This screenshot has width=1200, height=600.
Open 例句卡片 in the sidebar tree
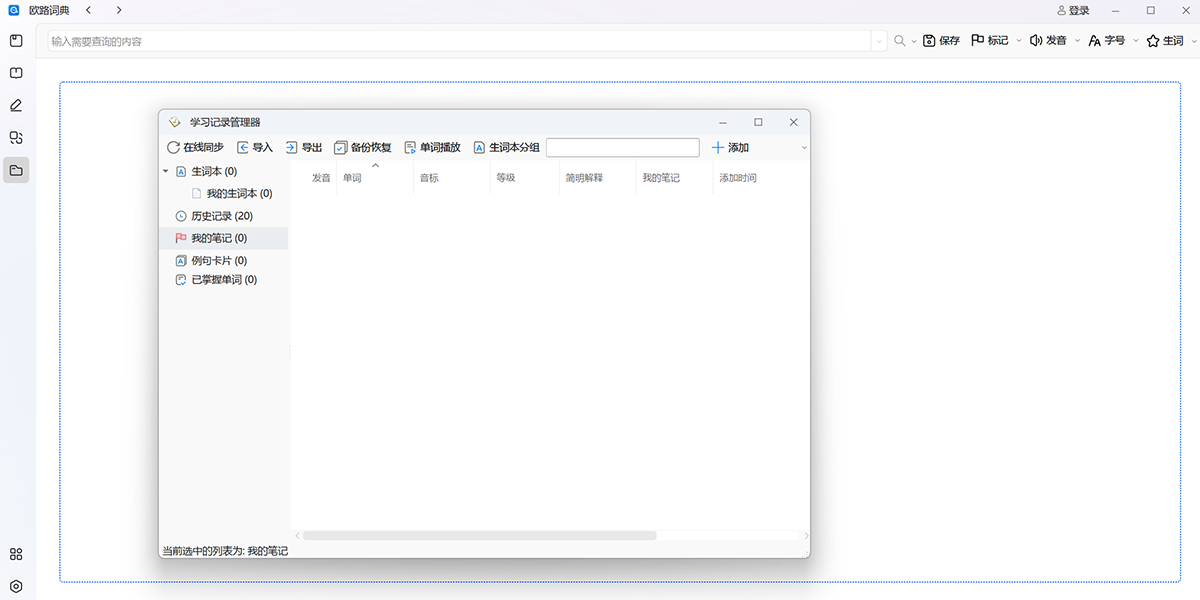click(218, 260)
